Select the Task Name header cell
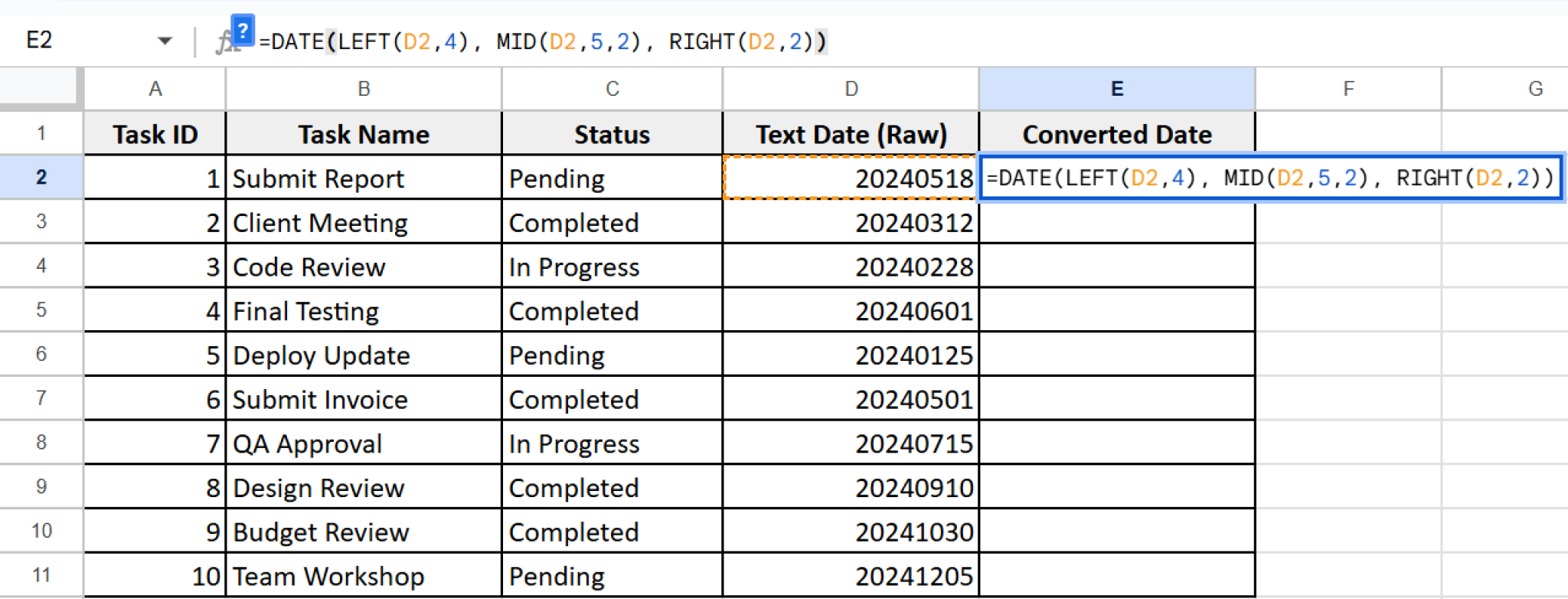1568x599 pixels. [x=364, y=134]
